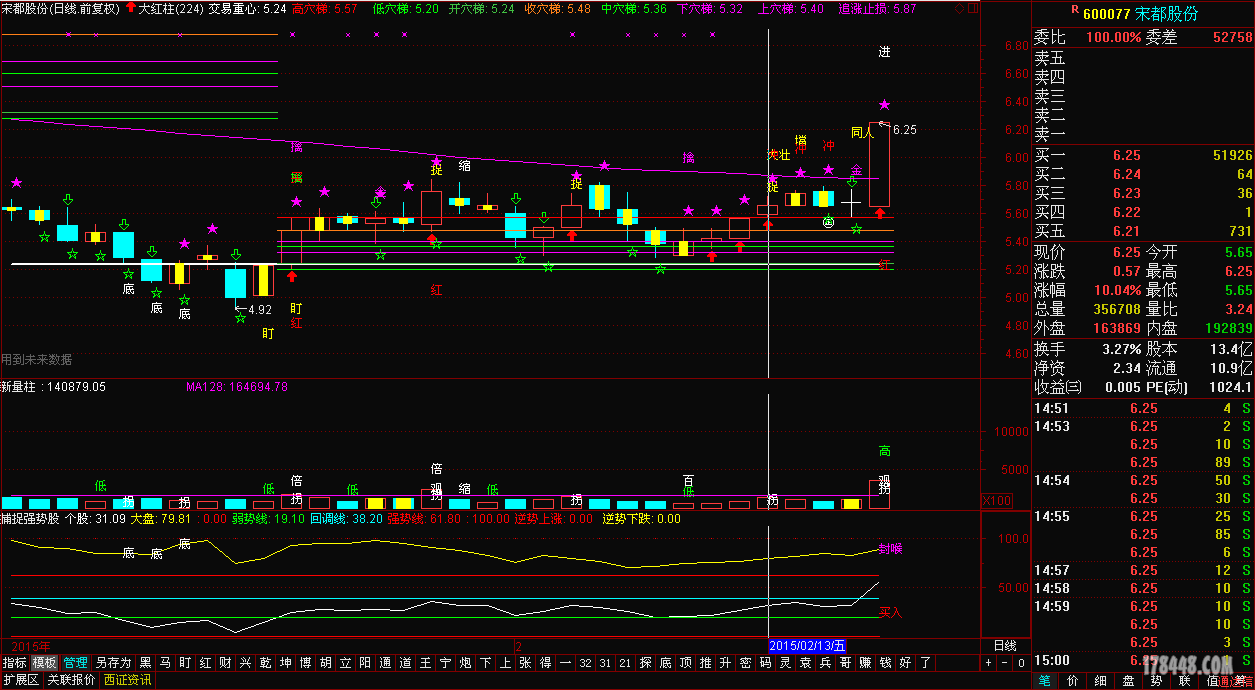
Task: Click the 用到未来数据 notice text
Action: click(x=37, y=360)
